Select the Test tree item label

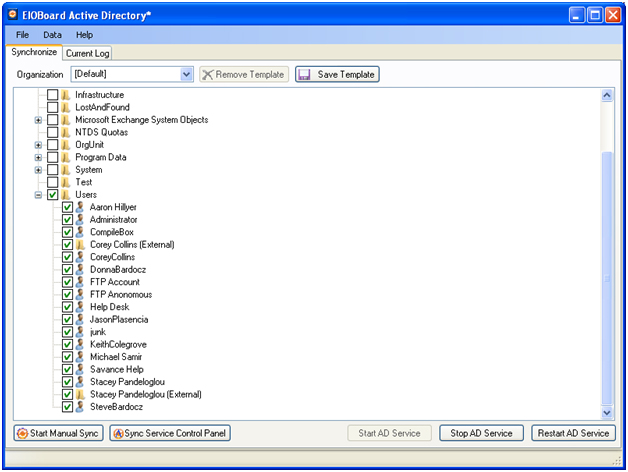pos(84,182)
